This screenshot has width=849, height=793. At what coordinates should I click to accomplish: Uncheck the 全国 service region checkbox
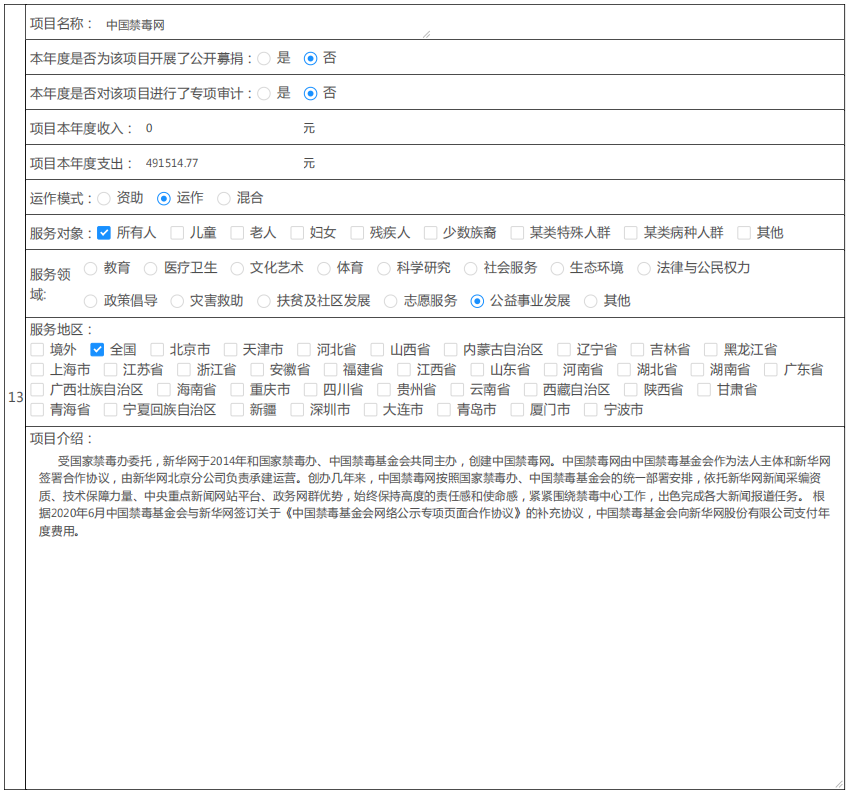coord(97,350)
